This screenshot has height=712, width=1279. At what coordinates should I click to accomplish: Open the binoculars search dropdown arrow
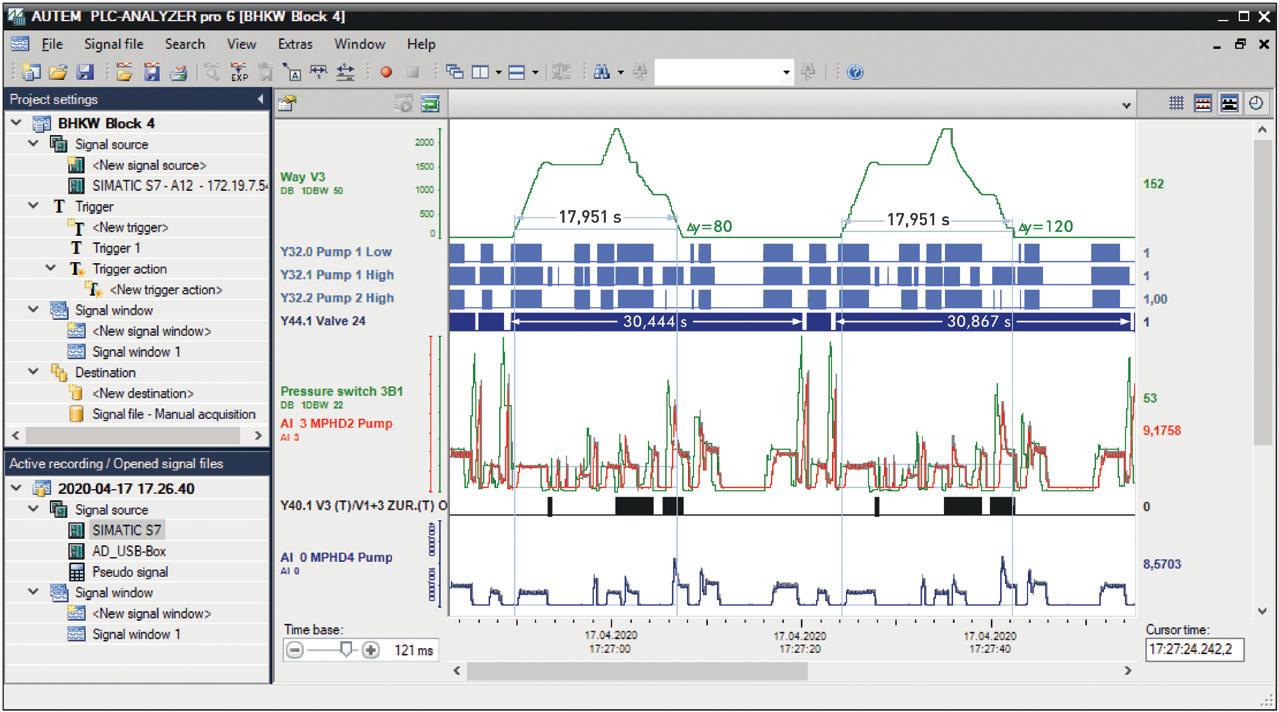(621, 72)
